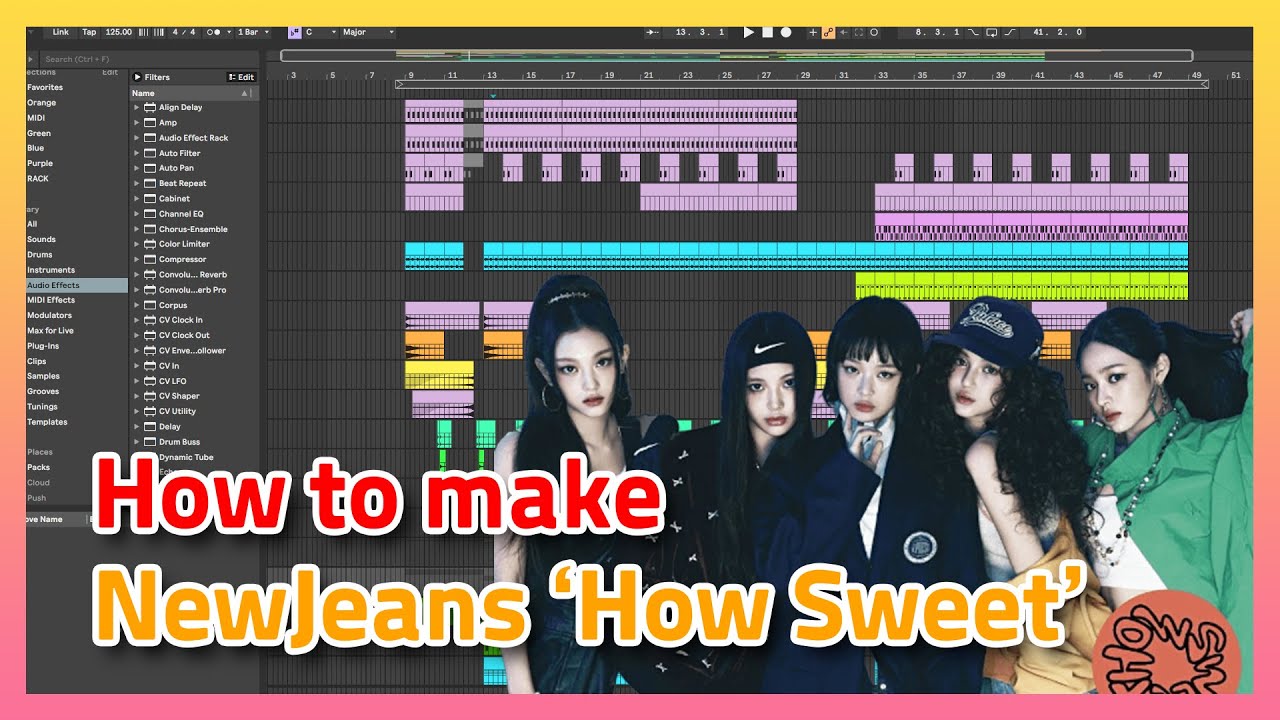Screen dimensions: 1280x720
Task: Expand the Align Delay presets
Action: point(137,107)
